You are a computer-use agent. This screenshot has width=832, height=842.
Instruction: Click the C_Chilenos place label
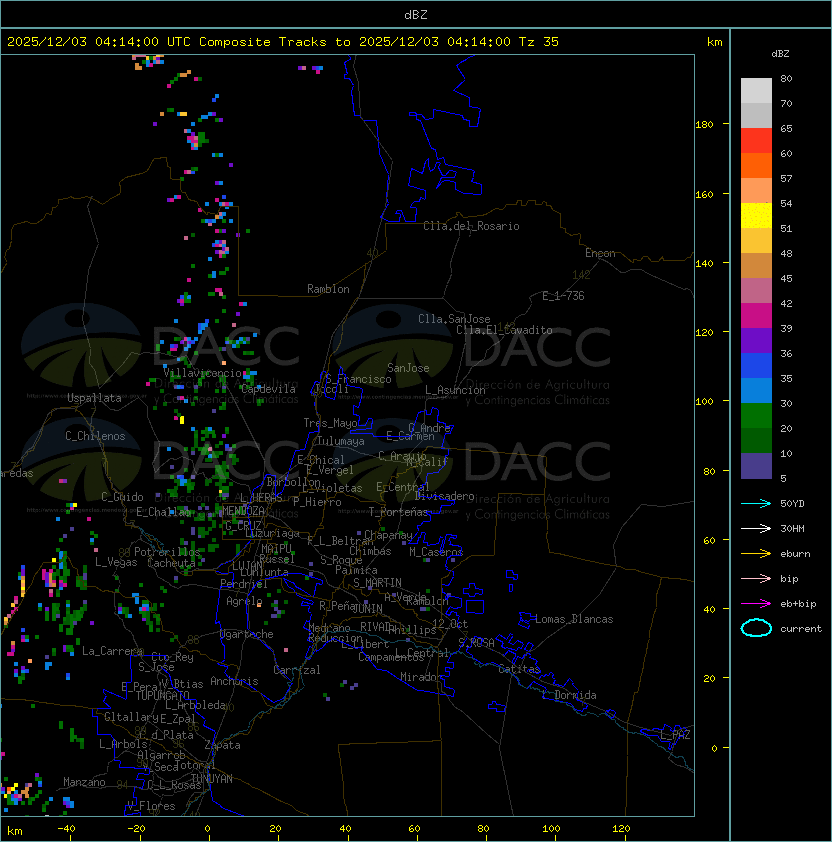pyautogui.click(x=95, y=436)
